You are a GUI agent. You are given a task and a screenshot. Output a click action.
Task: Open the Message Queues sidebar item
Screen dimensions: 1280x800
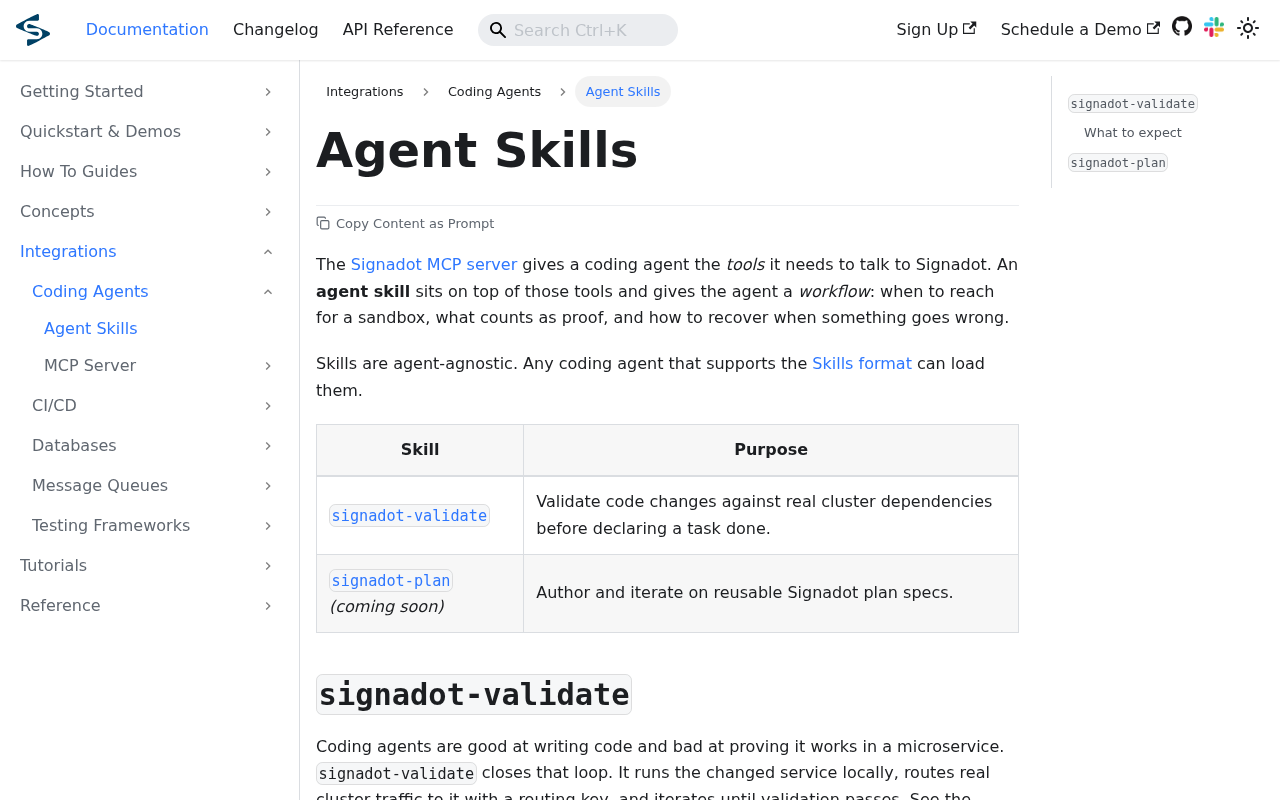click(x=100, y=486)
